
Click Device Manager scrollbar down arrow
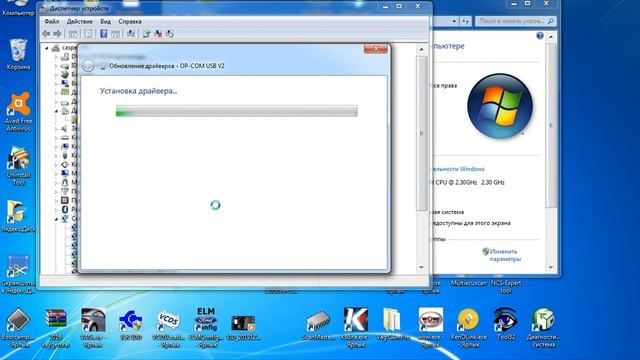coord(421,267)
